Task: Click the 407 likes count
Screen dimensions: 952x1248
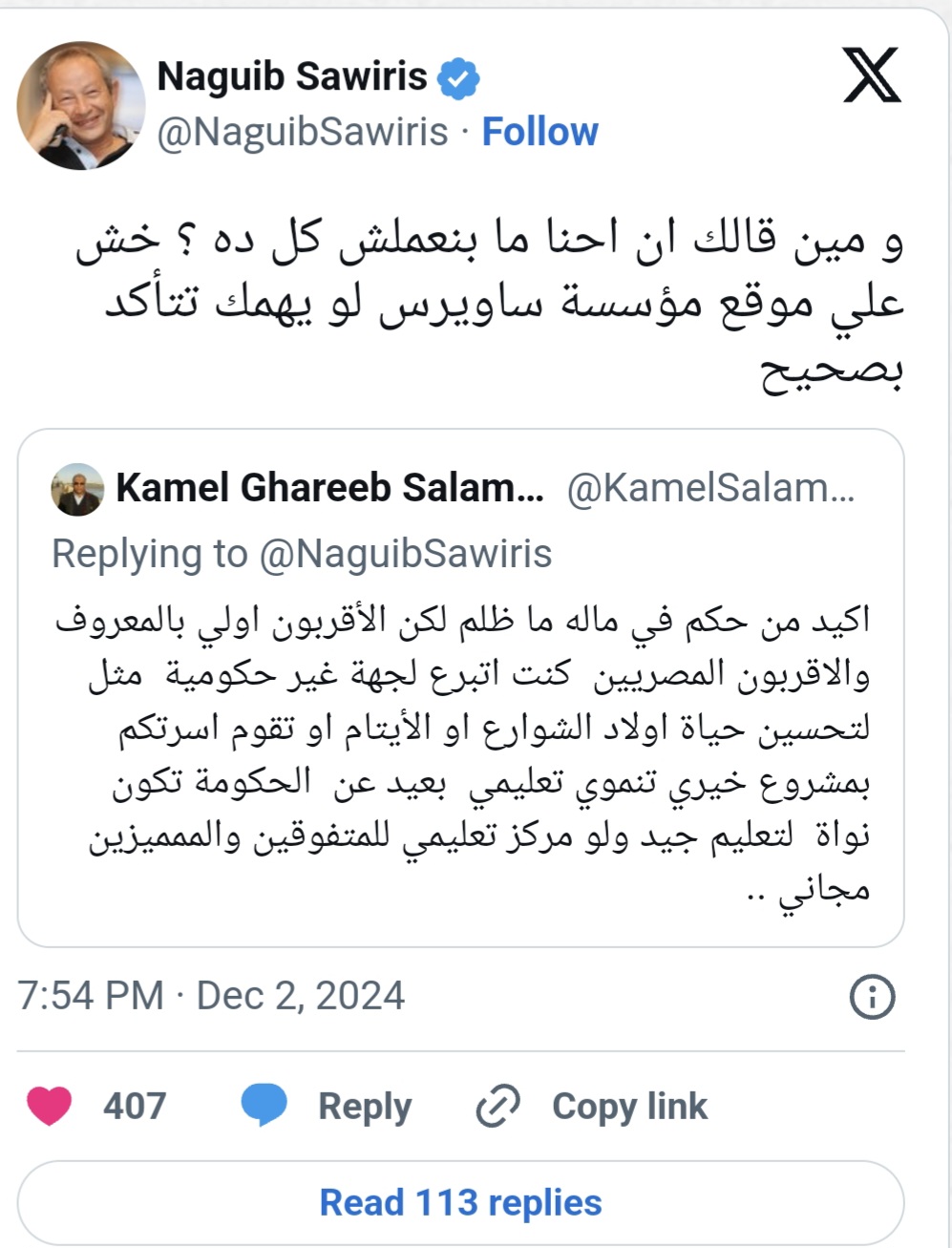Action: coord(135,1106)
